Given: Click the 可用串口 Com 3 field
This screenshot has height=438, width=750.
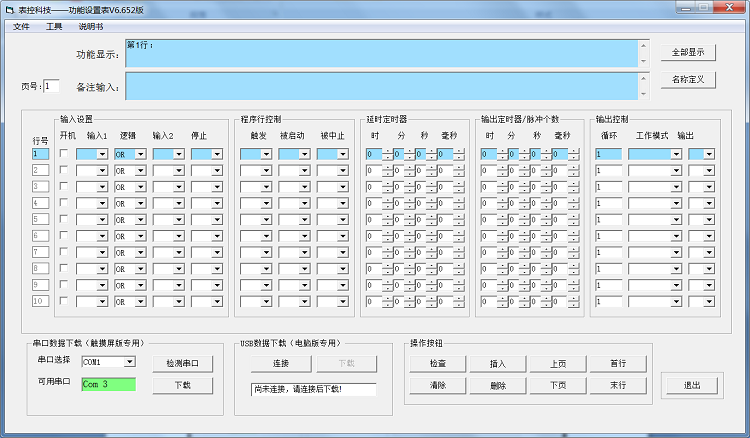Looking at the screenshot, I should pyautogui.click(x=109, y=384).
